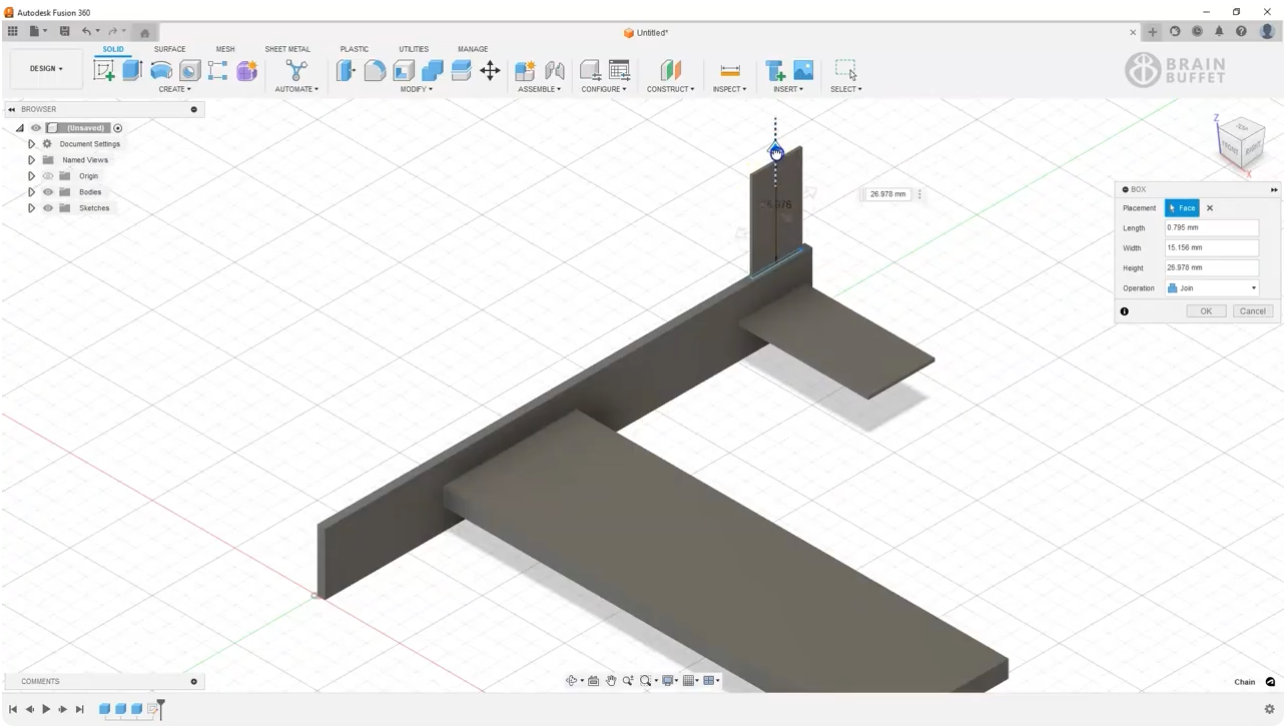Select the Extrude tool
Image resolution: width=1287 pixels, height=726 pixels.
coord(132,70)
